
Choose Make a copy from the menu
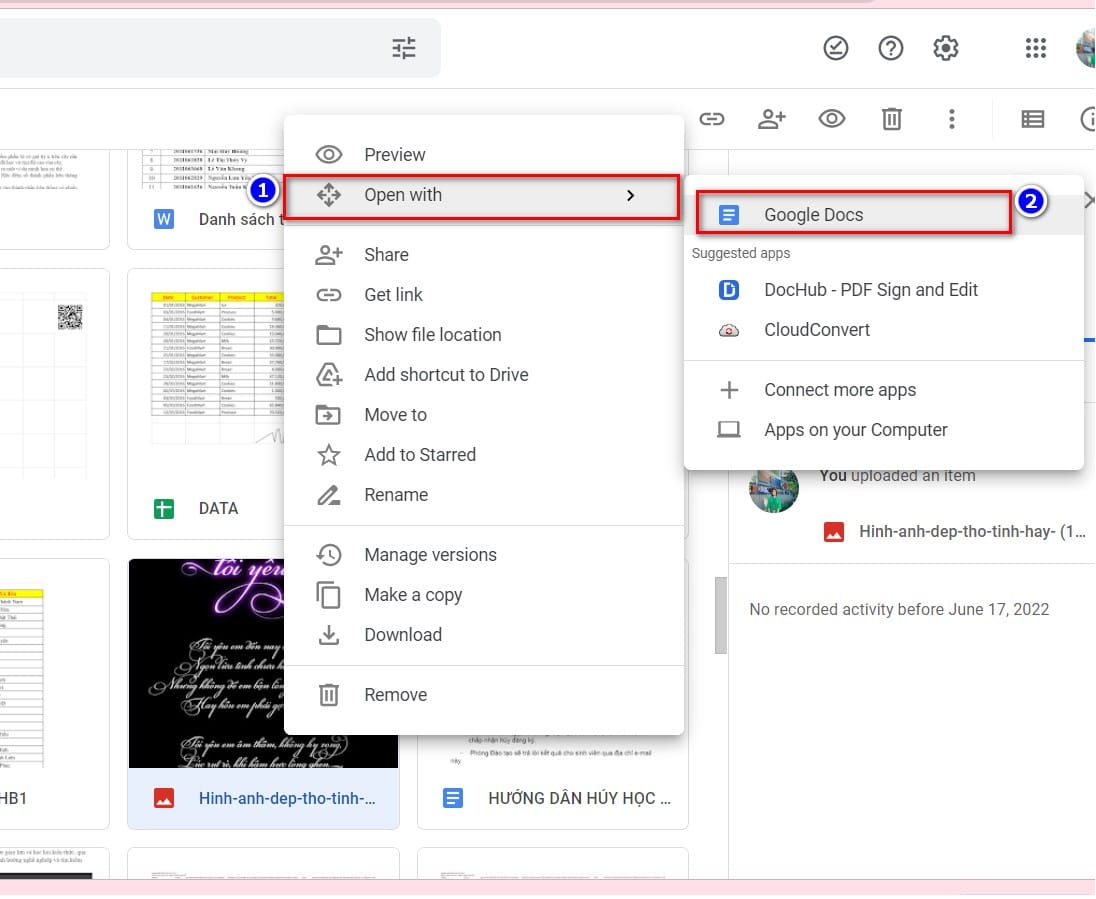(412, 594)
